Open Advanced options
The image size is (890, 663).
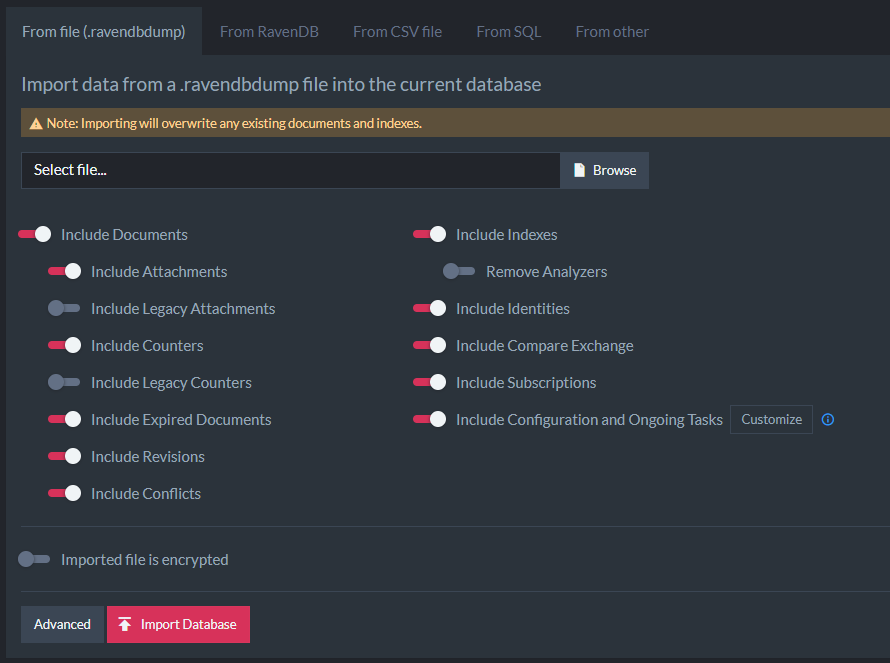click(62, 624)
